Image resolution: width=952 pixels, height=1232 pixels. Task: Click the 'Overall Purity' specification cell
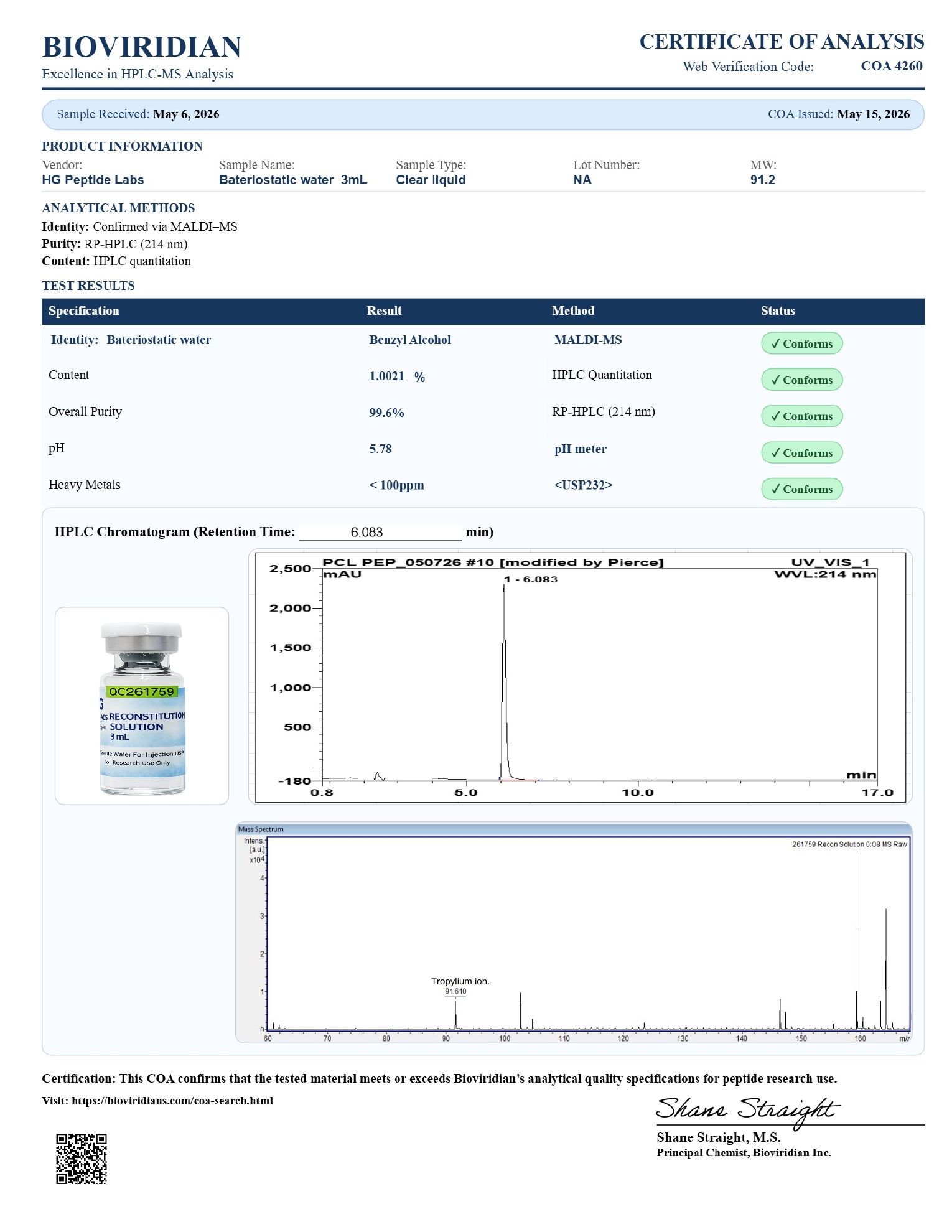(x=85, y=412)
